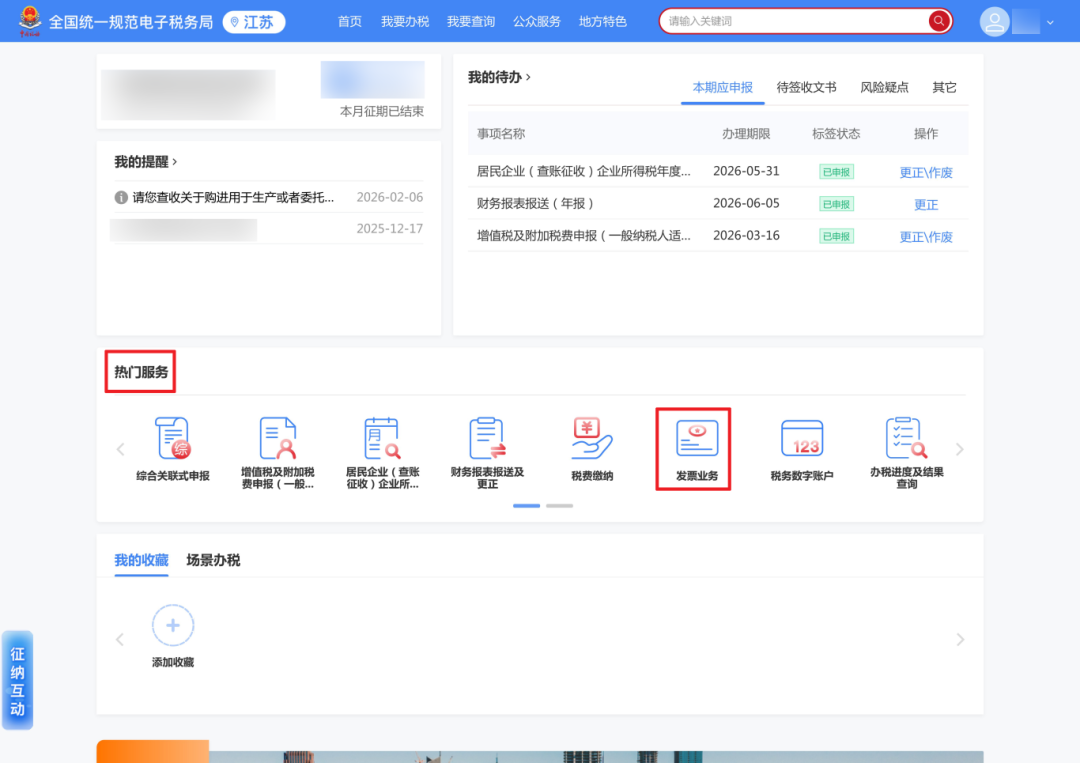Screen dimensions: 1080x763
Task: Click the reminder date 2026-02-06
Action: [389, 198]
